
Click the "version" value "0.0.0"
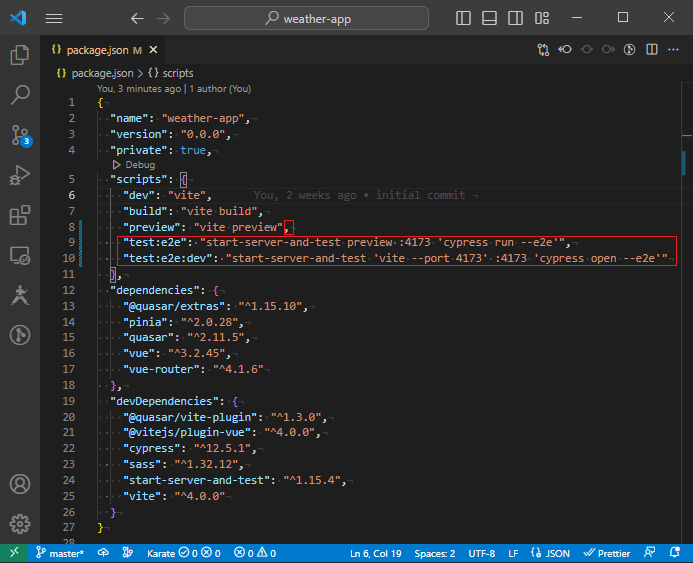coord(203,134)
